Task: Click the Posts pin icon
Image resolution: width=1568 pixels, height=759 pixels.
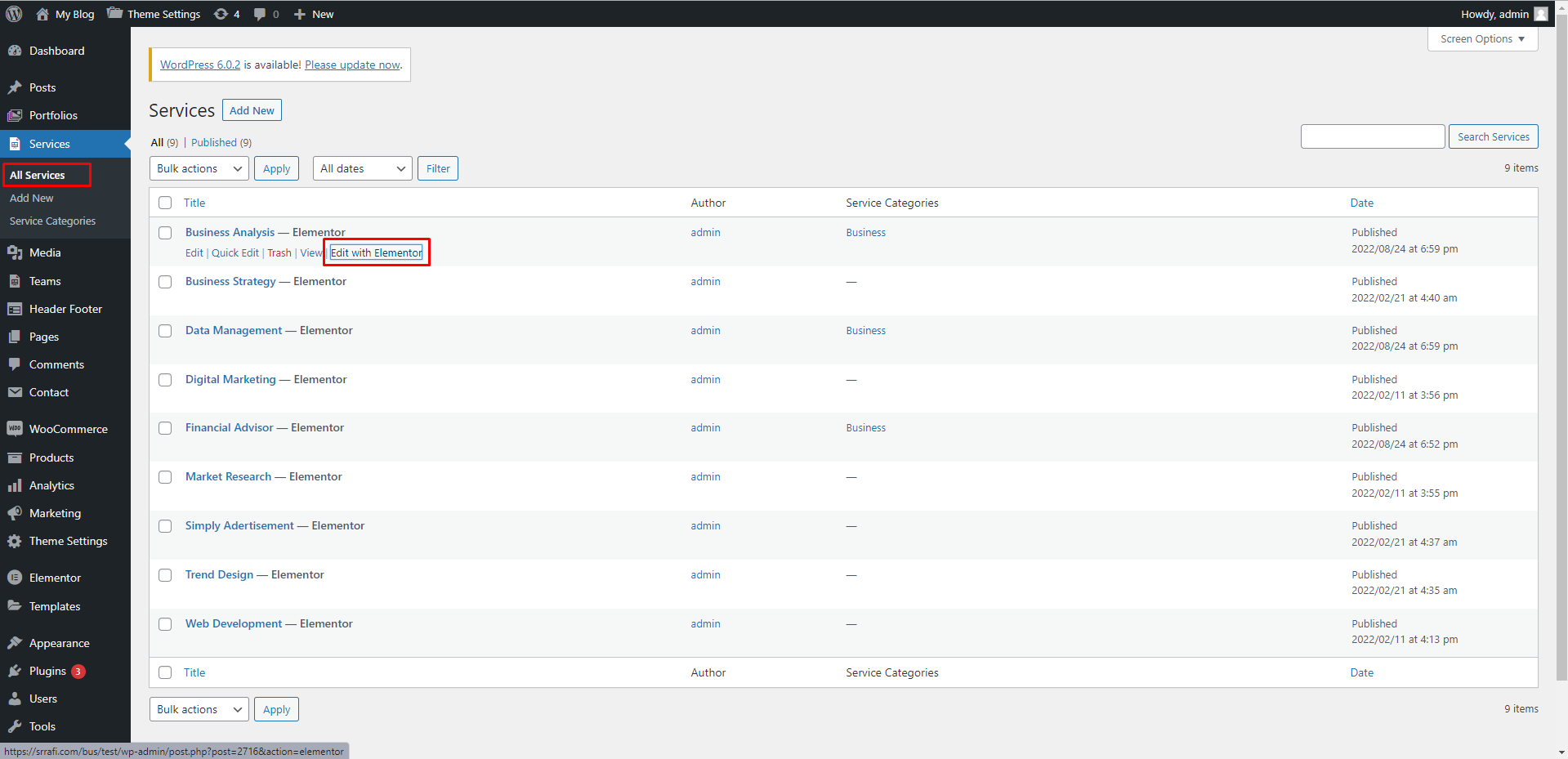Action: click(x=15, y=87)
